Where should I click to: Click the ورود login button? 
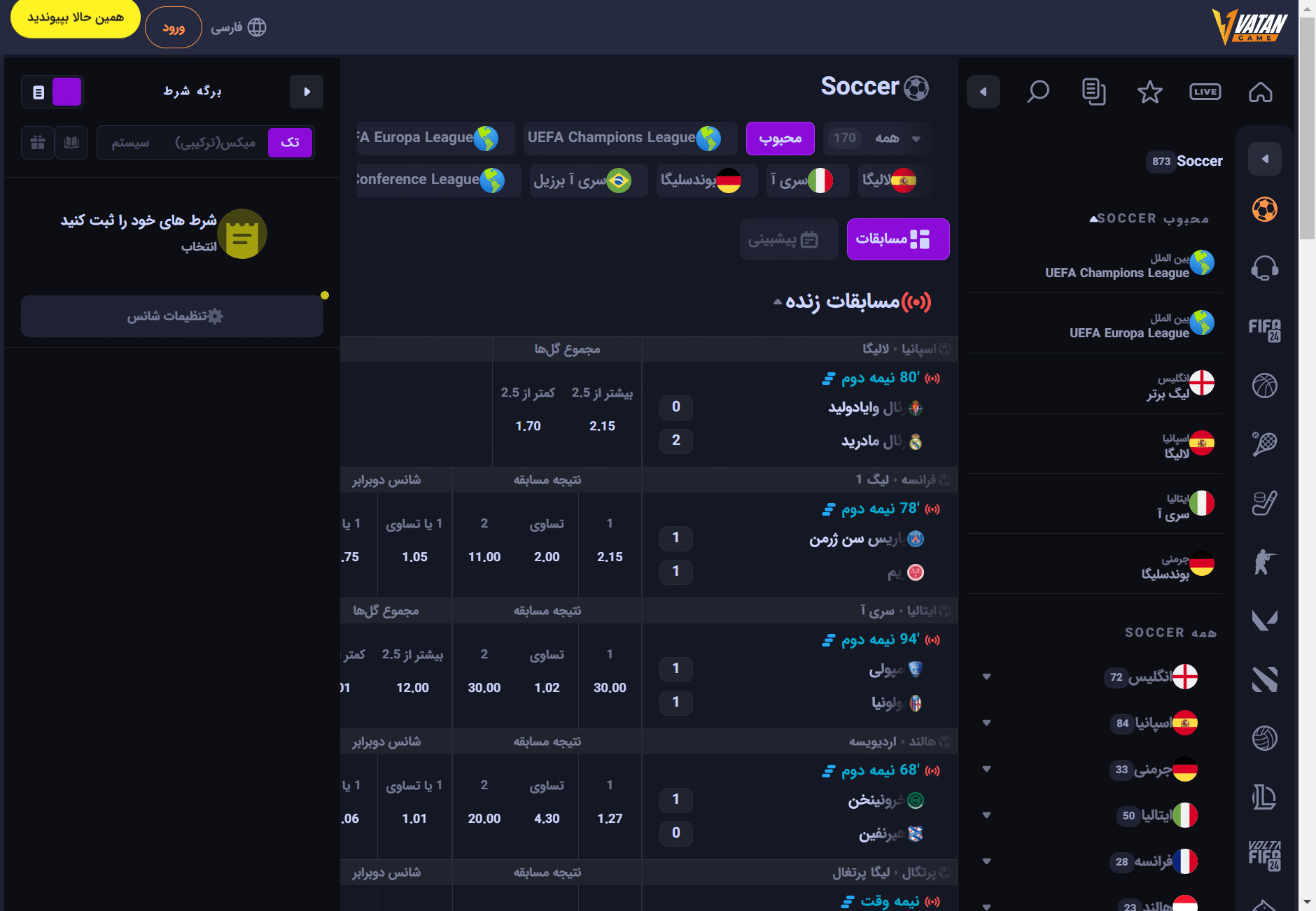(174, 27)
